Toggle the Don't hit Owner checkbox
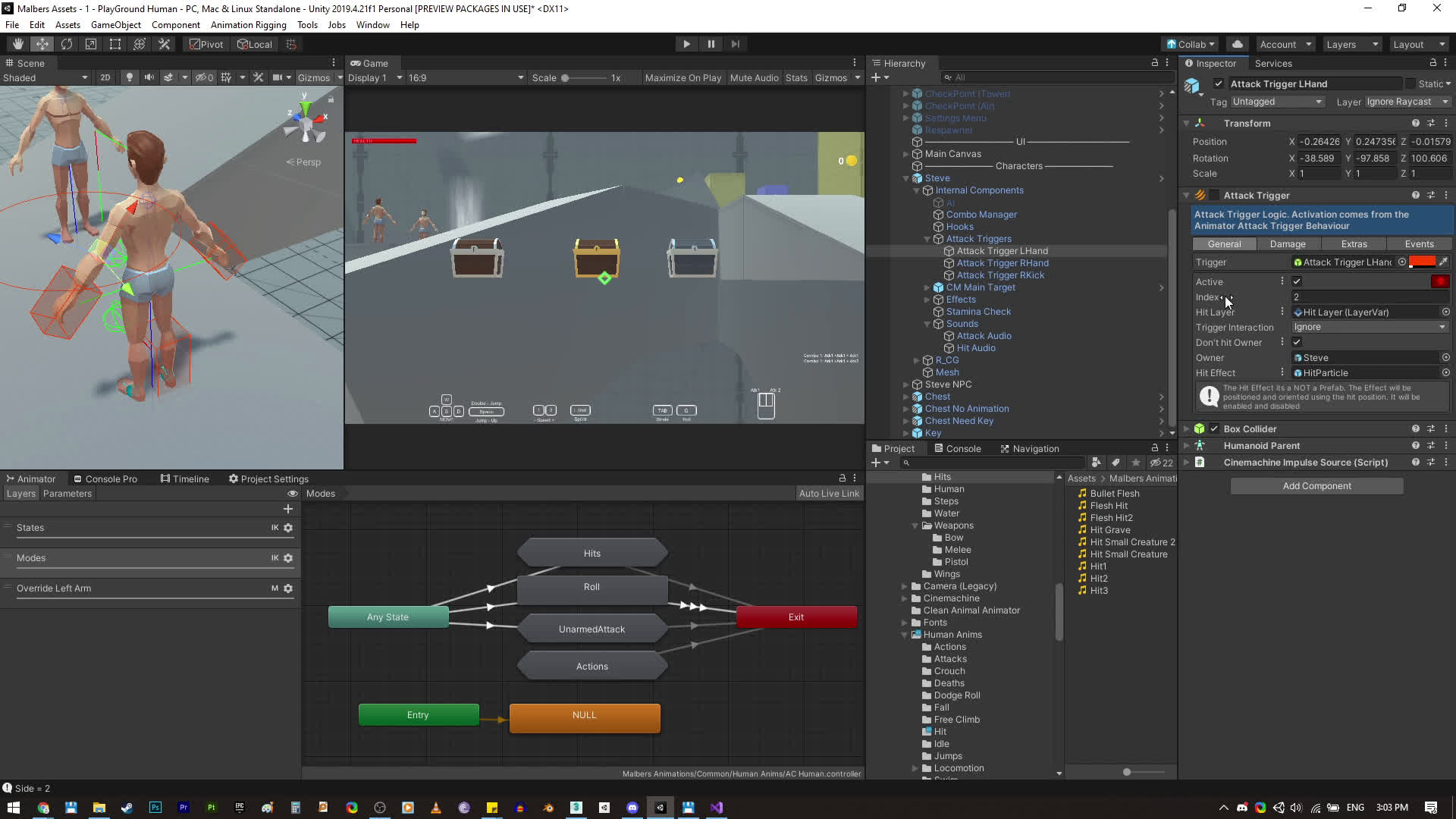Image resolution: width=1456 pixels, height=819 pixels. click(1297, 342)
